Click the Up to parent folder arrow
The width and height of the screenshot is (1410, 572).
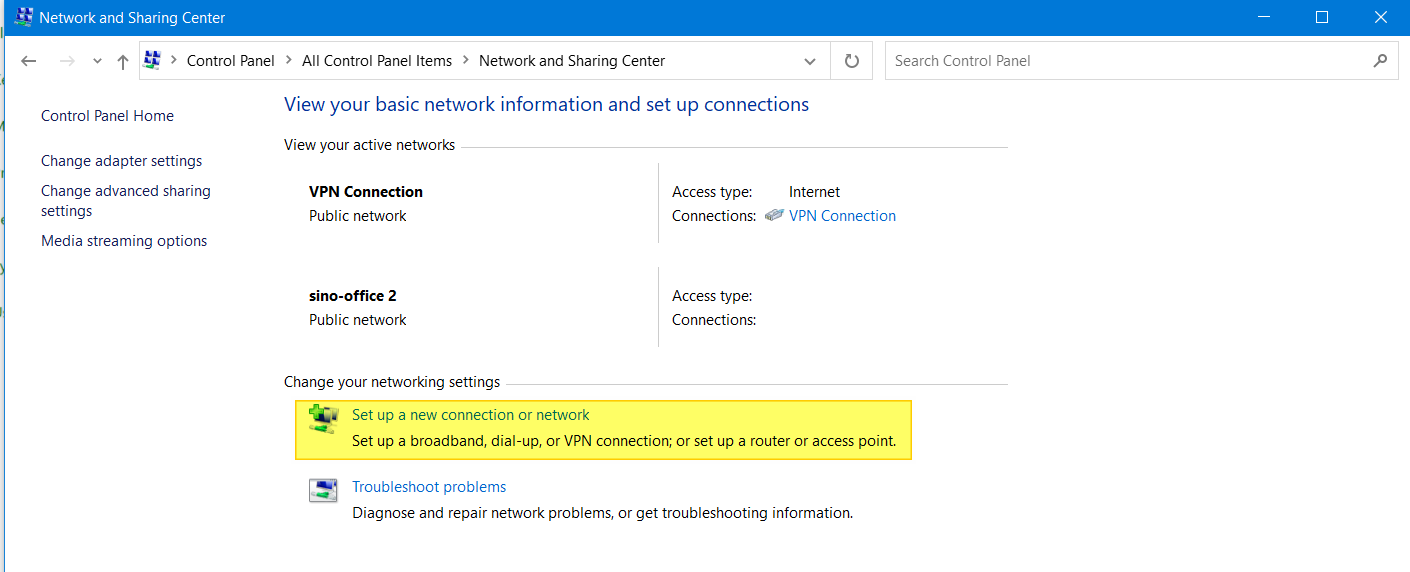(x=123, y=61)
